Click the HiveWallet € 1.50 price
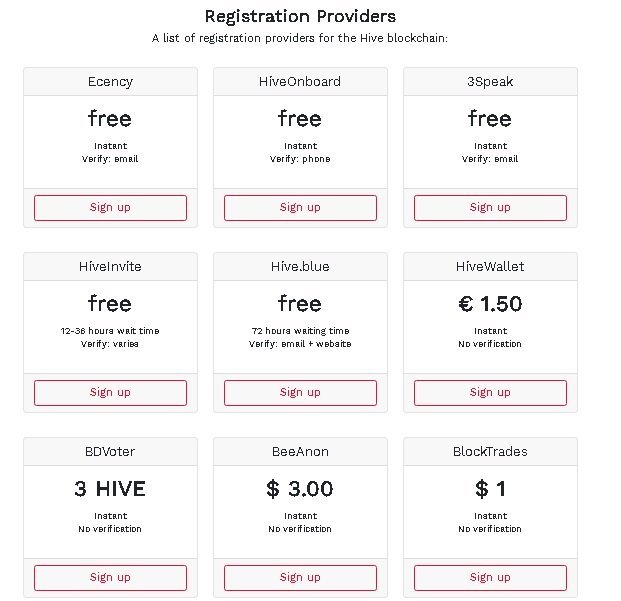Viewport: 621px width, 601px height. coord(490,304)
